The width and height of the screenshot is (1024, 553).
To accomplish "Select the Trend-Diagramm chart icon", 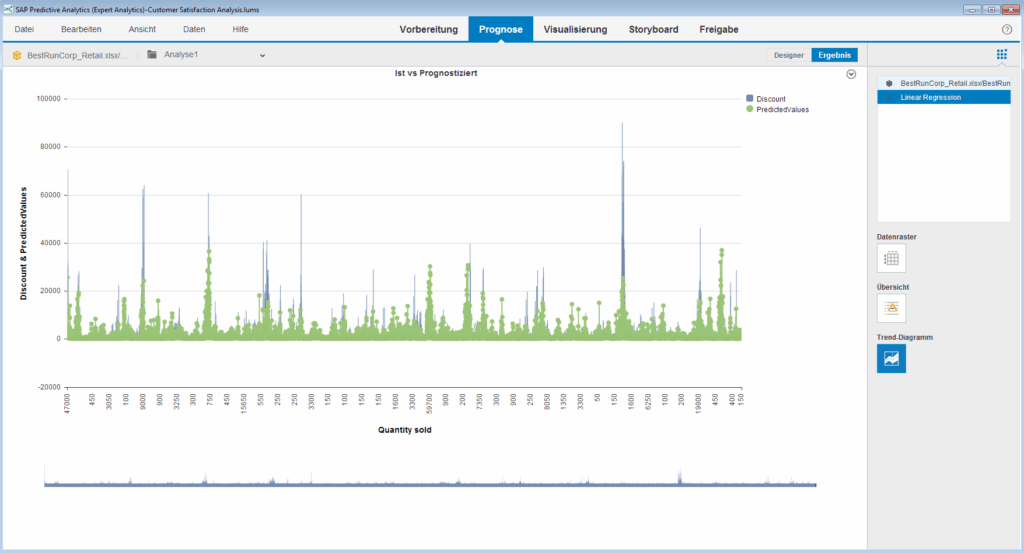I will click(891, 358).
